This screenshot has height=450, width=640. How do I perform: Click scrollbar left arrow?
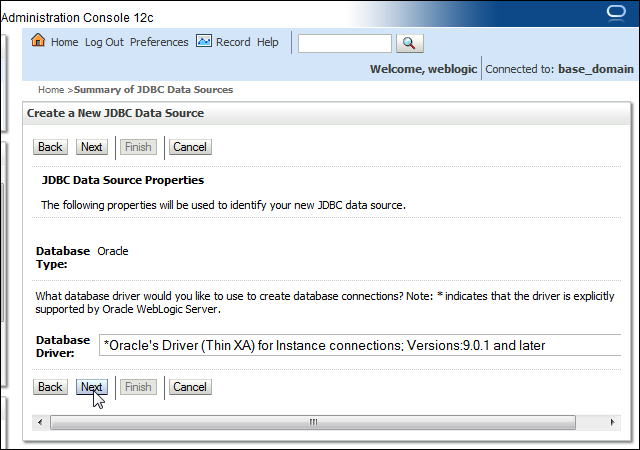coord(40,422)
